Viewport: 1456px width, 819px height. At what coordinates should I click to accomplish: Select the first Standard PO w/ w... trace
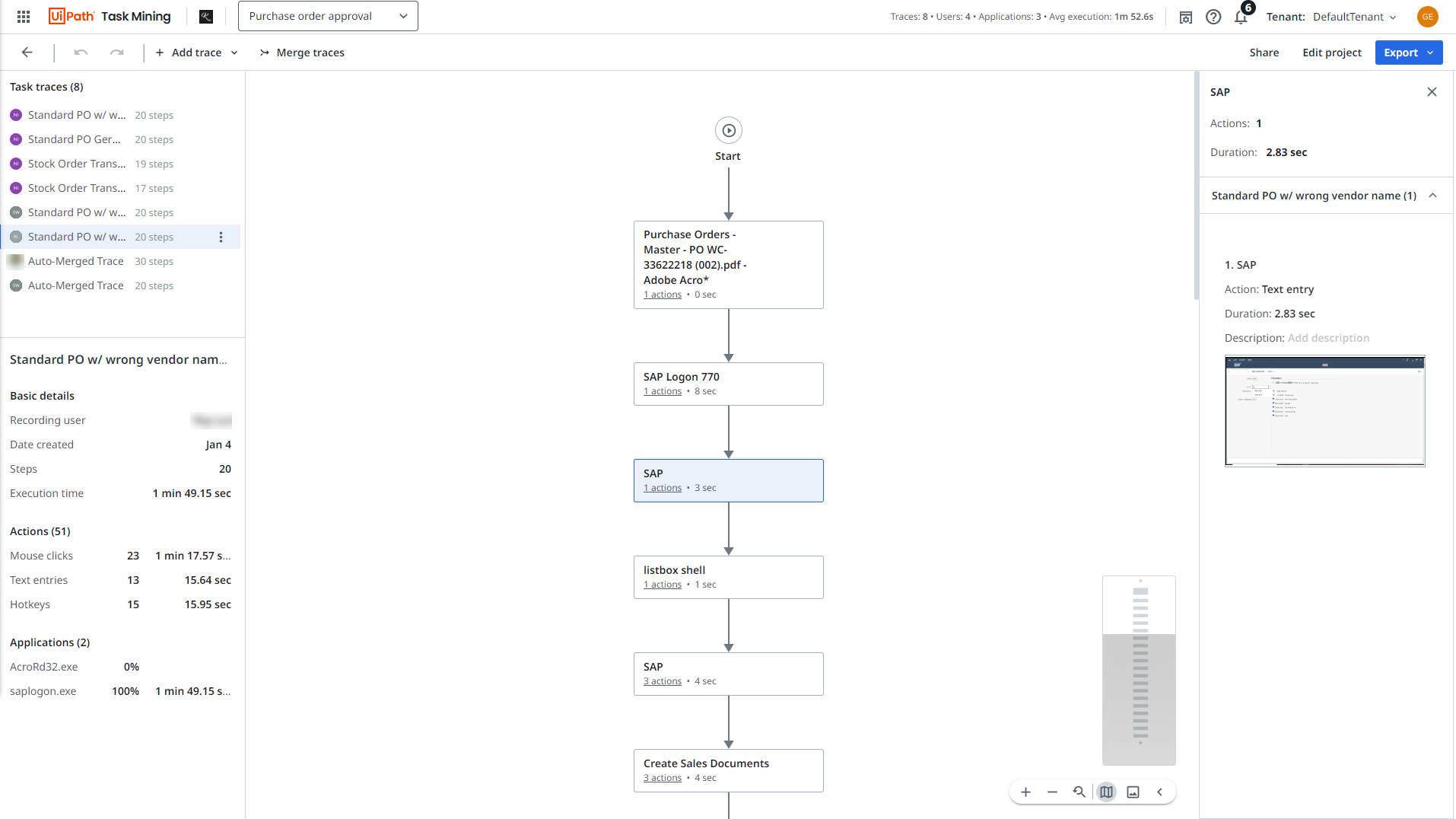point(120,115)
